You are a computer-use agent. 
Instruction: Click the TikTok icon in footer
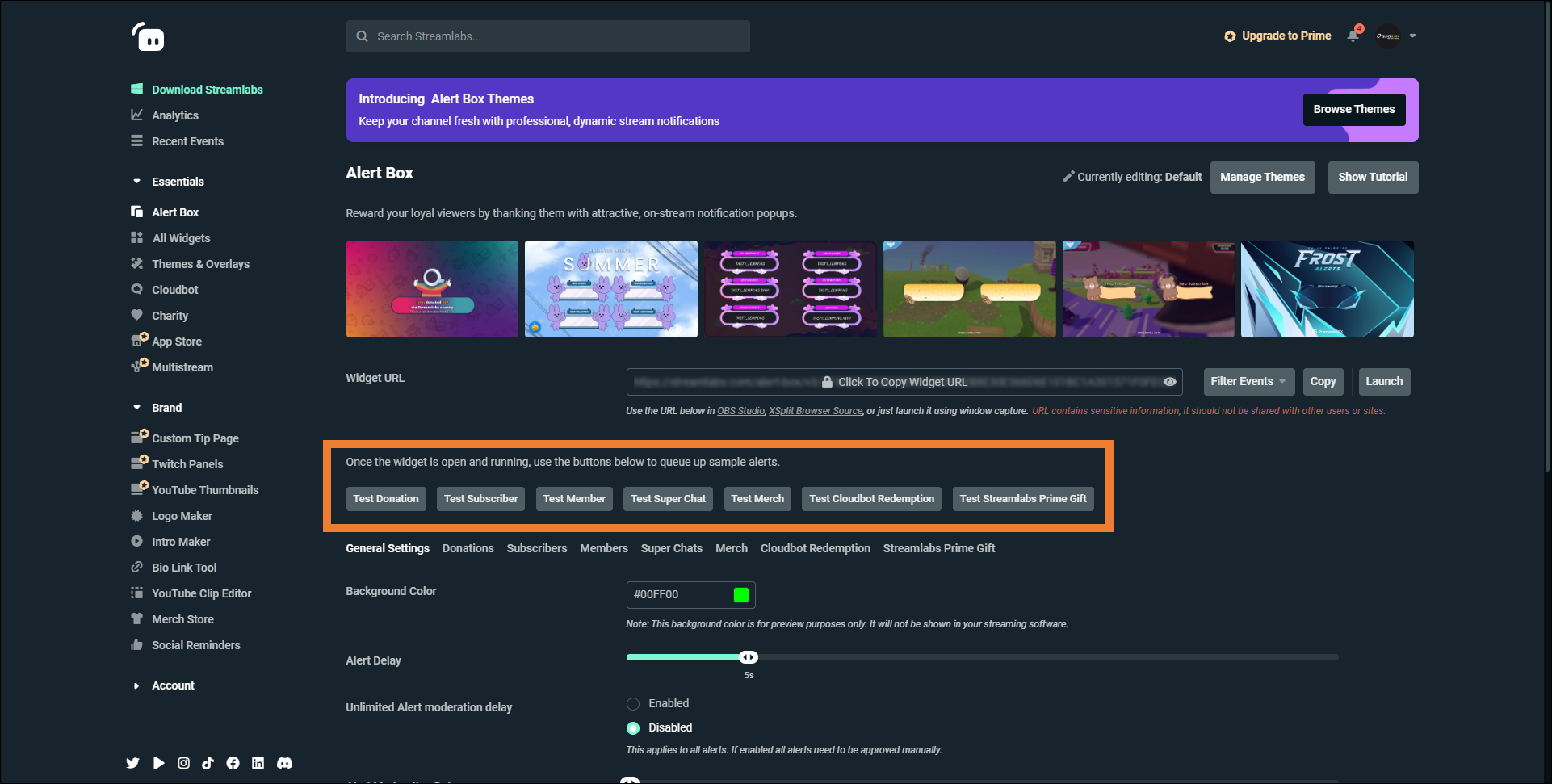(208, 763)
